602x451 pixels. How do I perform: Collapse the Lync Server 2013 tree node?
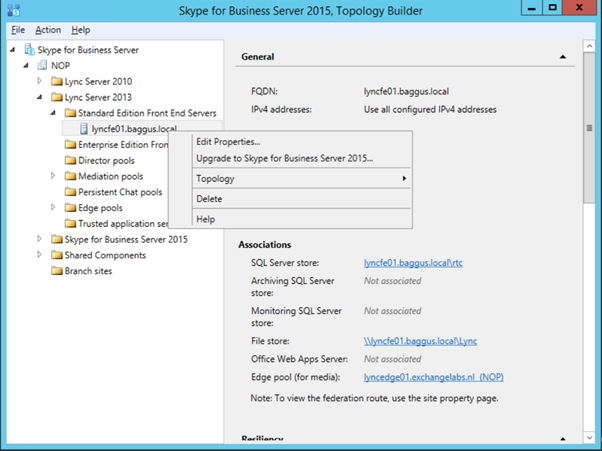[41, 98]
